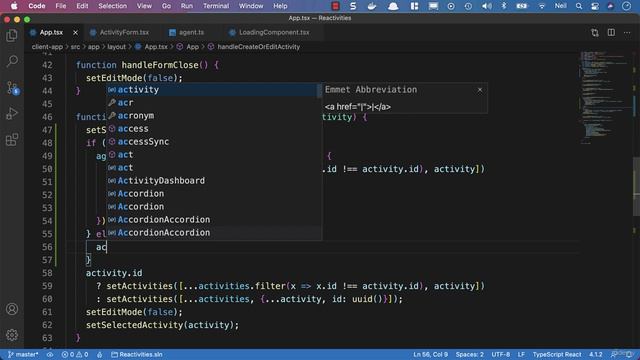
Task: Open the Search view in activity bar
Action: [12, 61]
